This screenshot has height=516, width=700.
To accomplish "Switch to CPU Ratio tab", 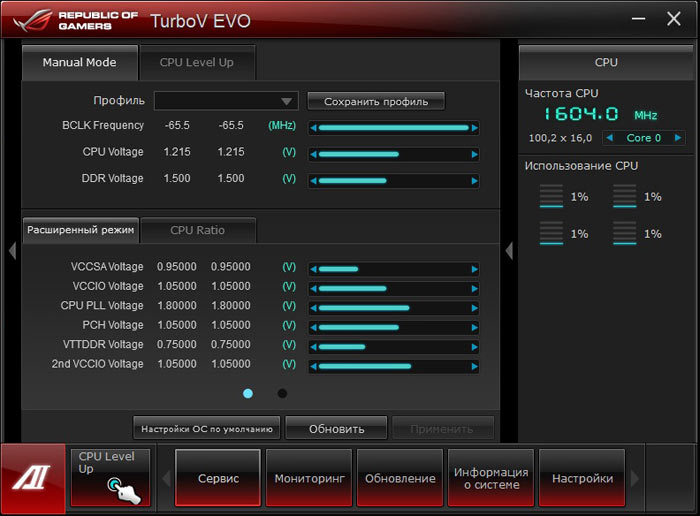I will 198,230.
